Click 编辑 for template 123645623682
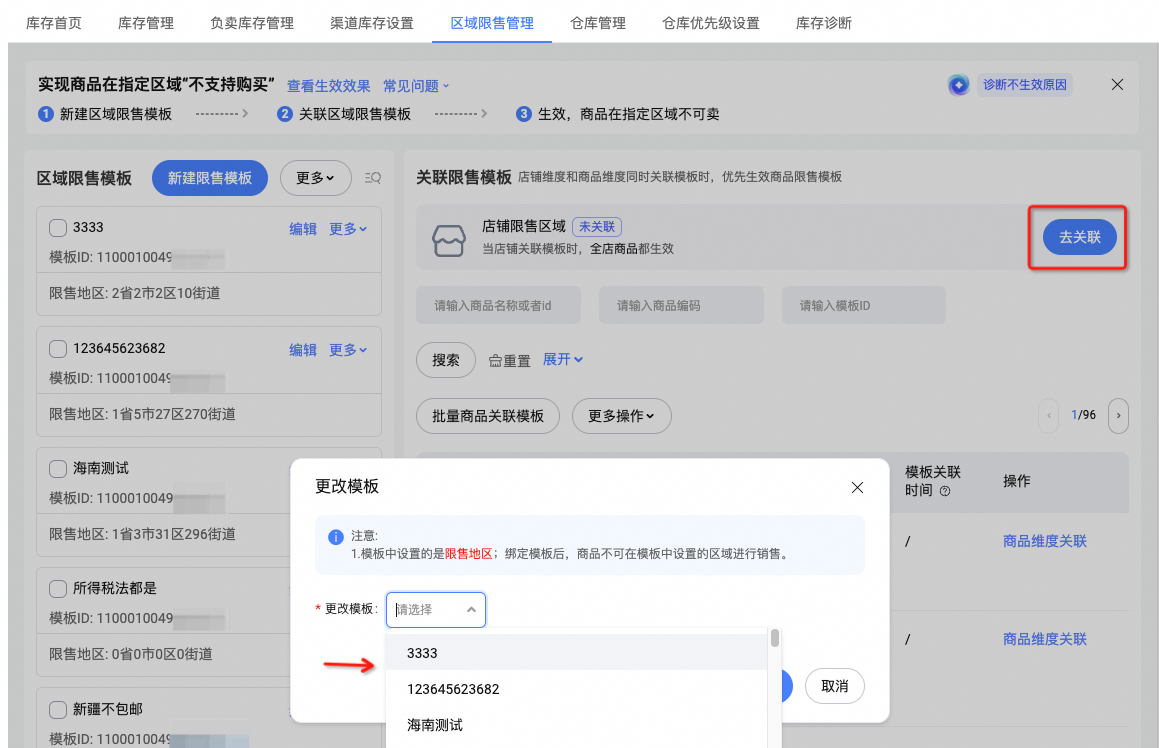Image resolution: width=1159 pixels, height=748 pixels. click(303, 350)
